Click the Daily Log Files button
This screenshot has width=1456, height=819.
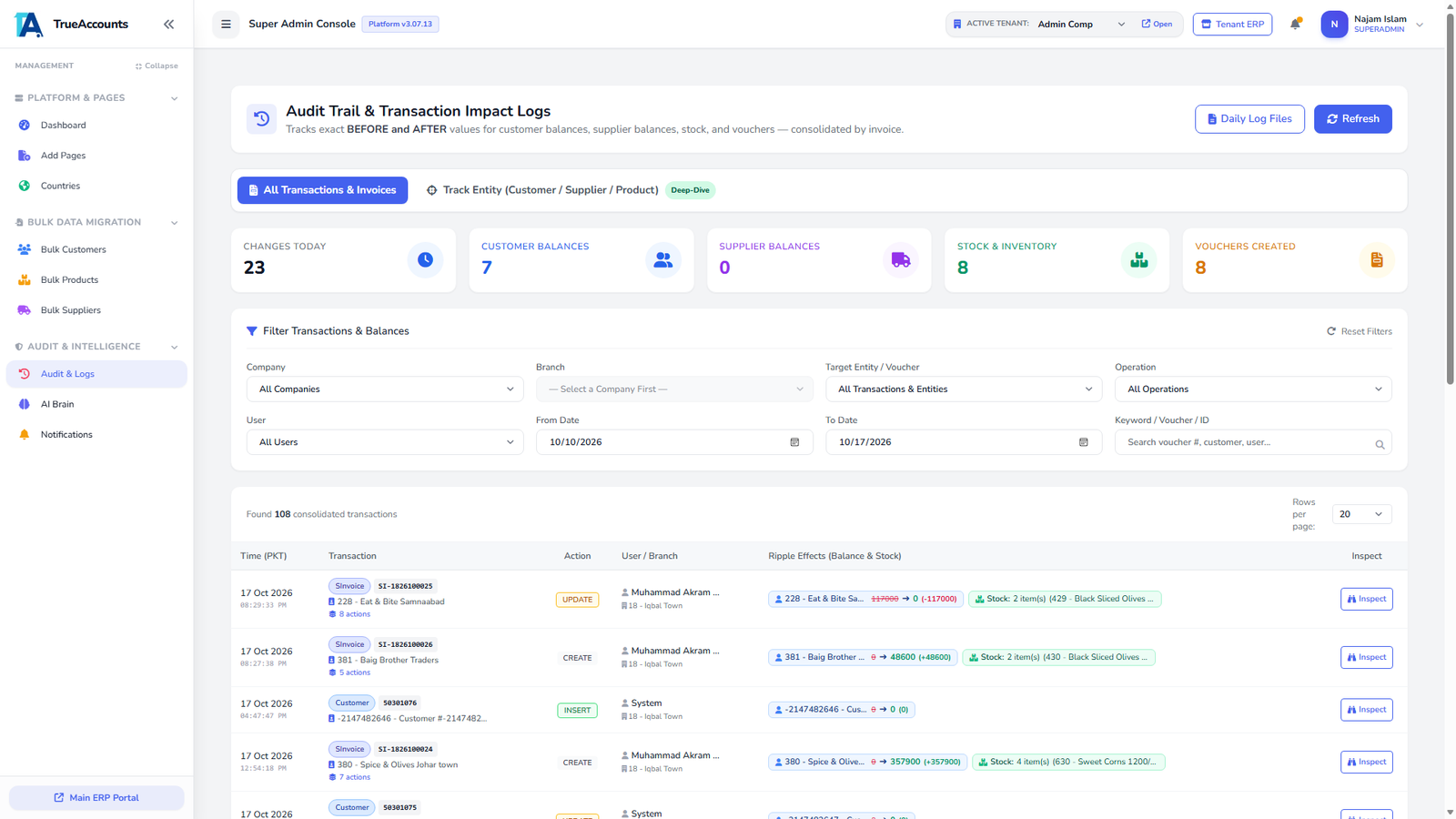[x=1249, y=119]
